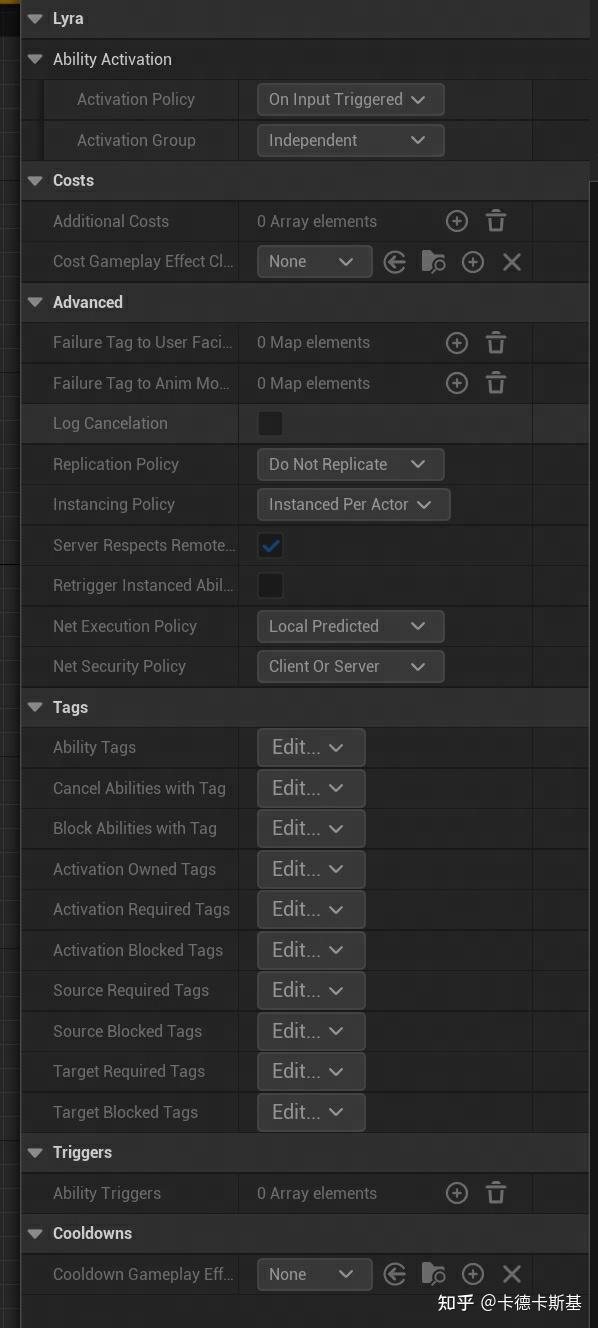
Task: Select the Replication Policy label
Action: 116,464
